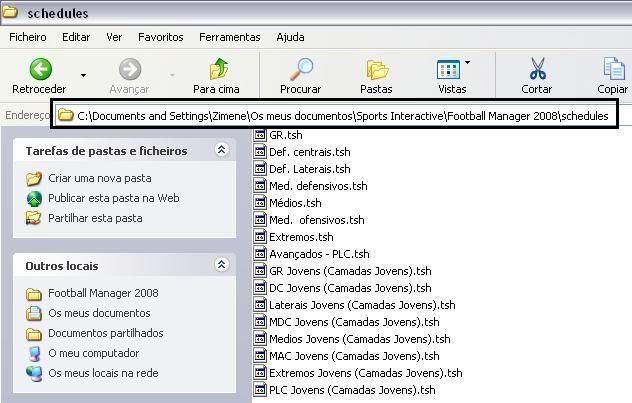Screen dimensions: 632x403
Task: Click the Avançar forward arrow icon
Action: (x=130, y=69)
